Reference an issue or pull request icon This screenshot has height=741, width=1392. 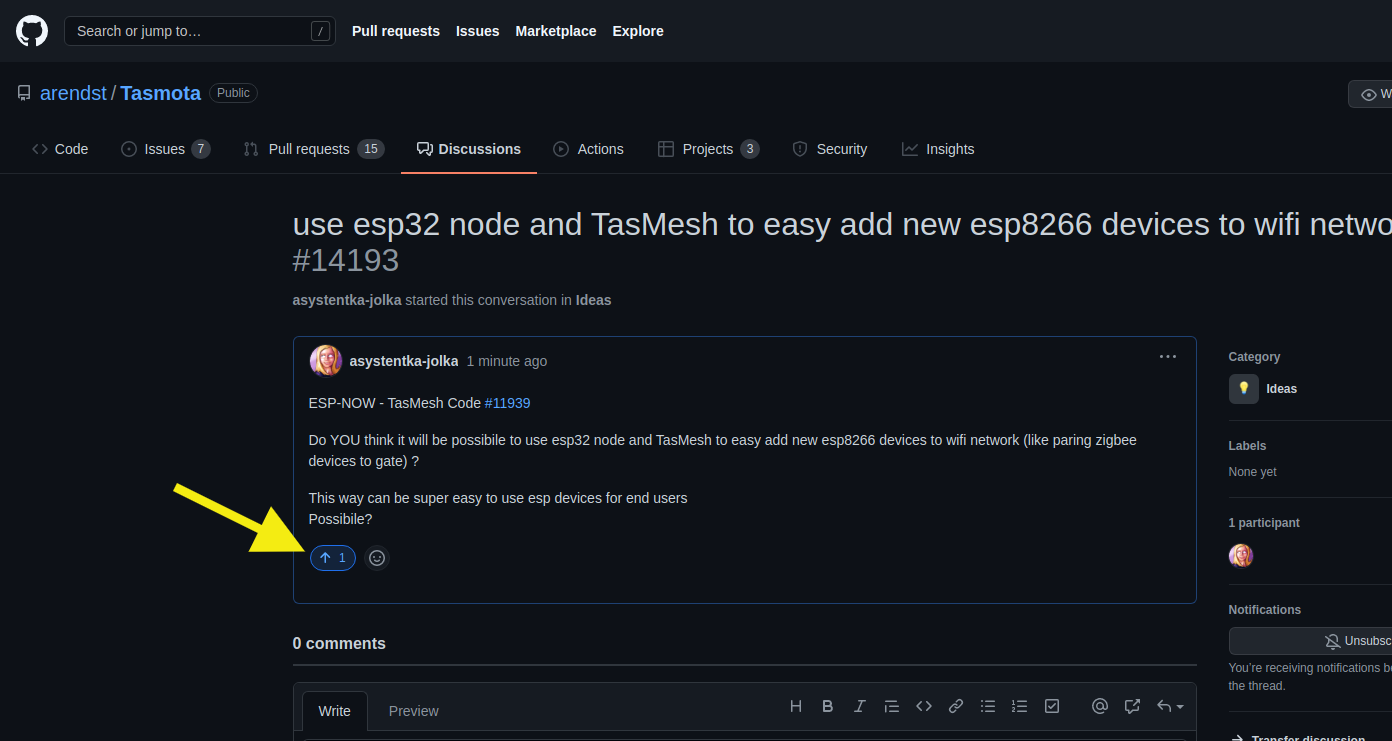click(x=1132, y=706)
